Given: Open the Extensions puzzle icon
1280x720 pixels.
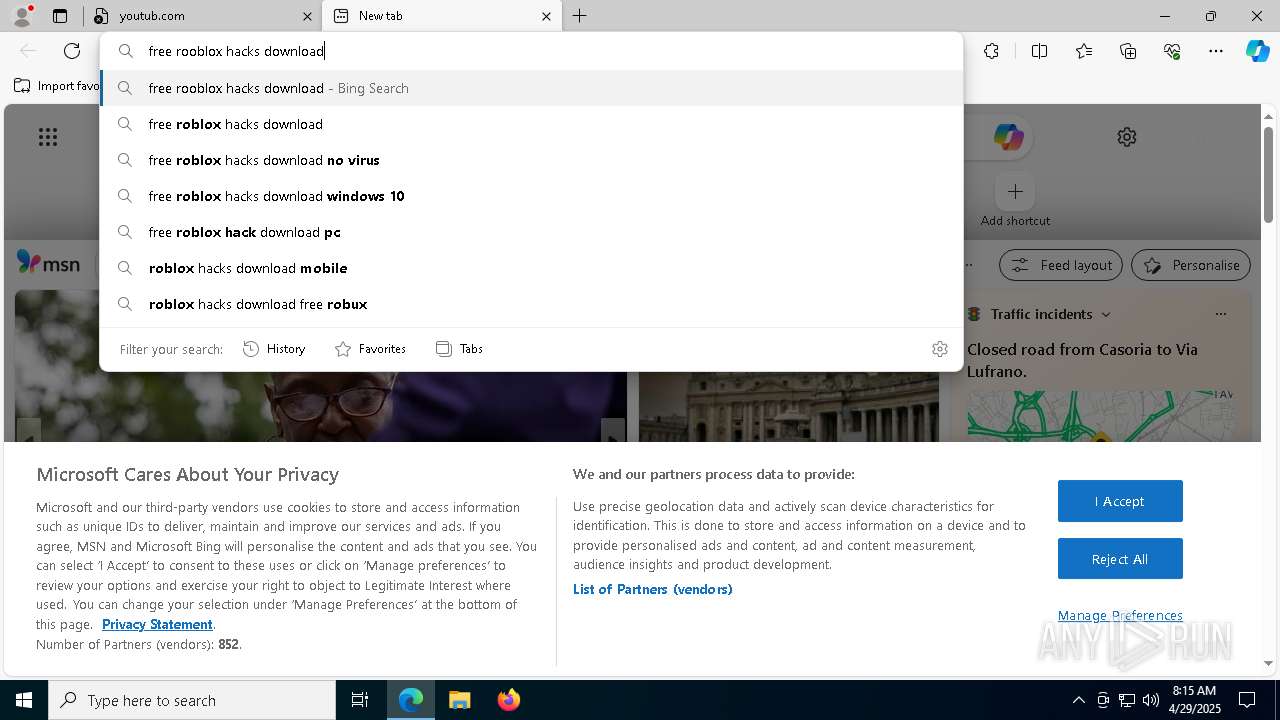Looking at the screenshot, I should (x=991, y=51).
